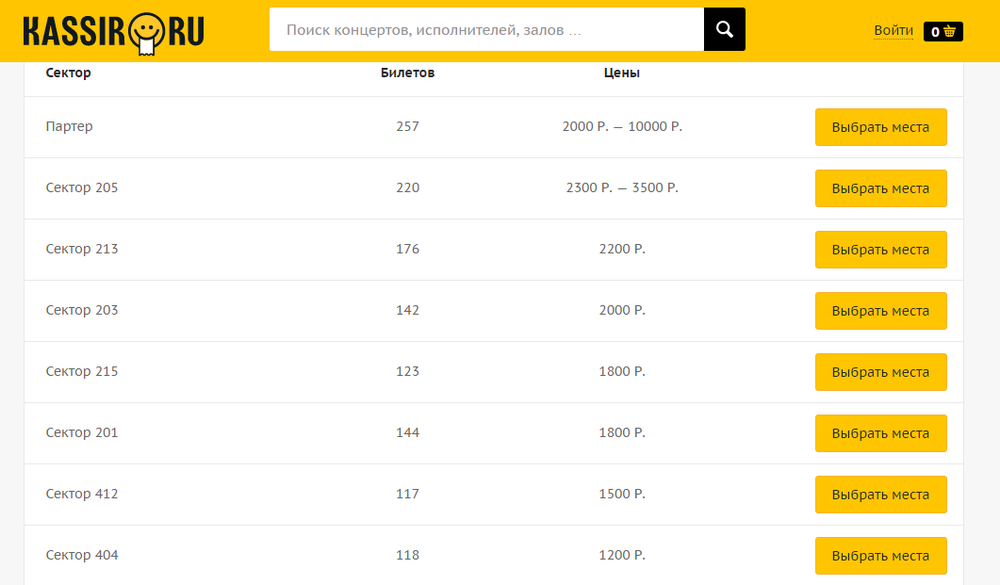Viewport: 1000px width, 585px height.
Task: Open the shopping cart icon
Action: 943,31
